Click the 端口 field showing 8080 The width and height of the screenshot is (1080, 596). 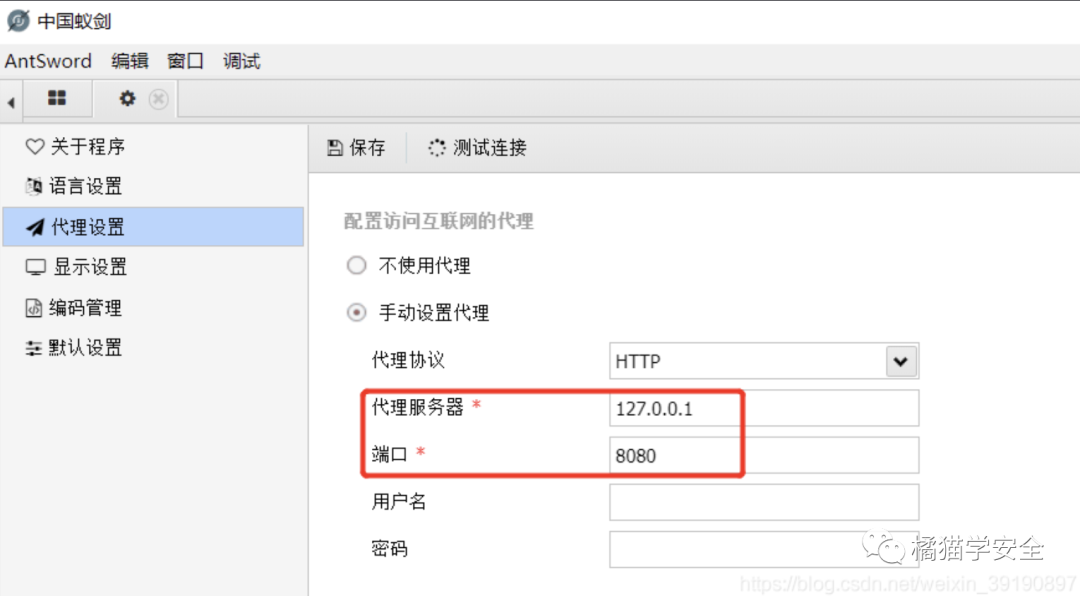click(764, 455)
